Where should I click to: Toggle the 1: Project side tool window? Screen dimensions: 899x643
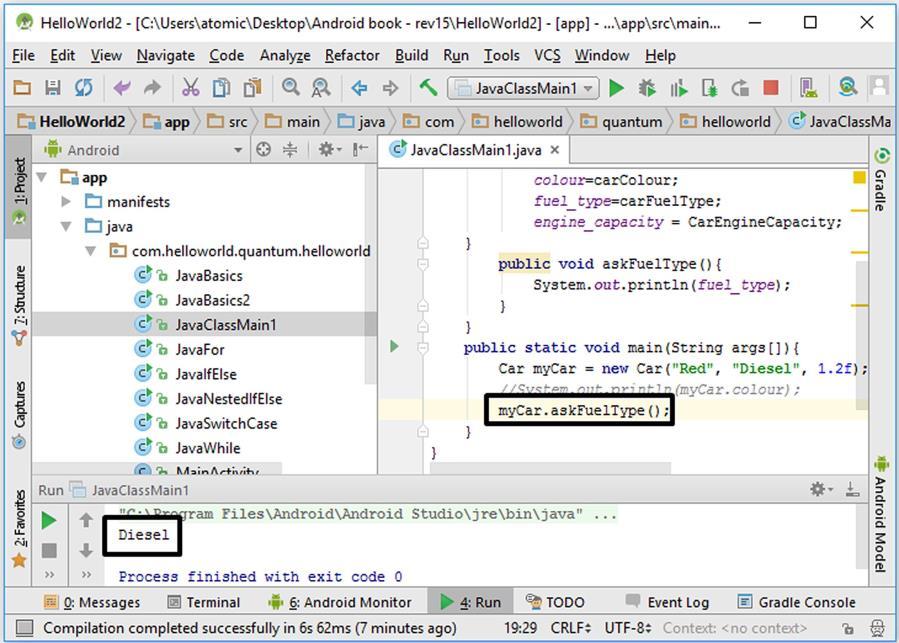[19, 189]
